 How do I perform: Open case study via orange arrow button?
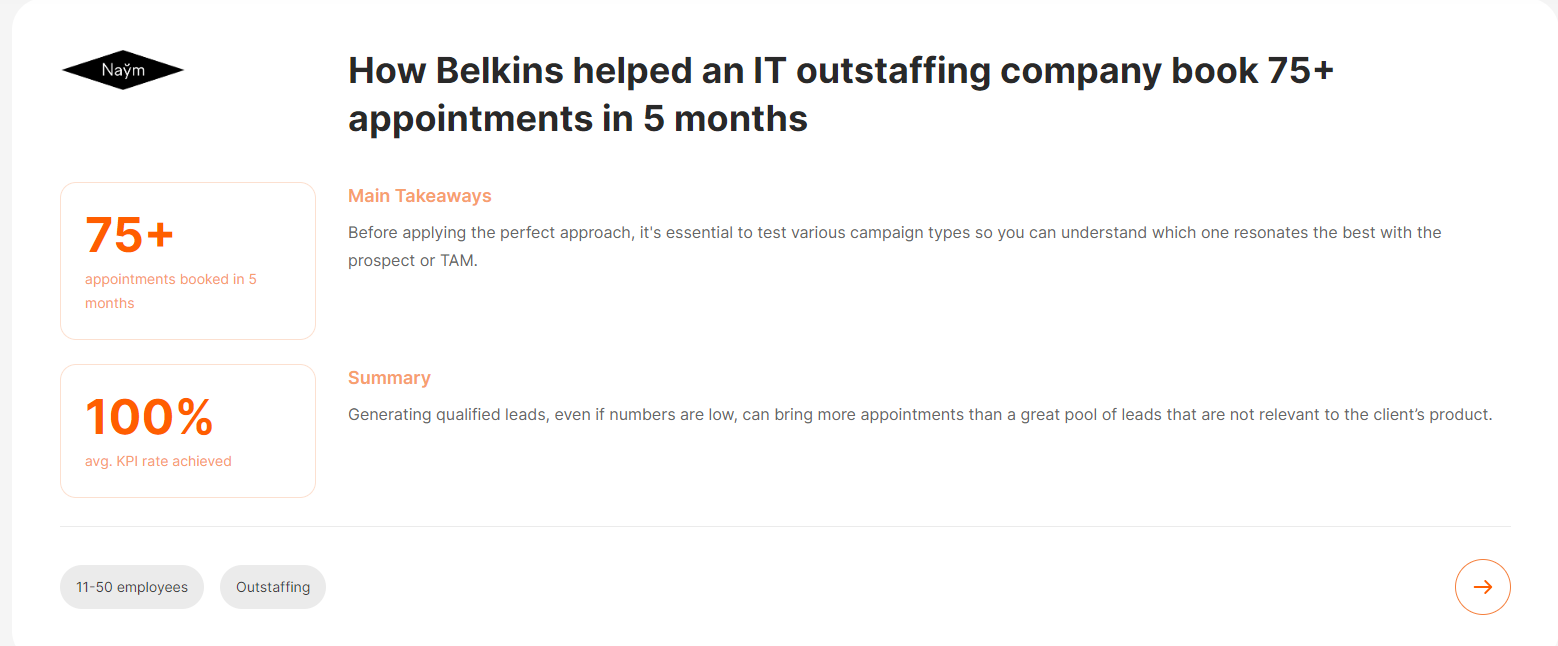(1482, 587)
